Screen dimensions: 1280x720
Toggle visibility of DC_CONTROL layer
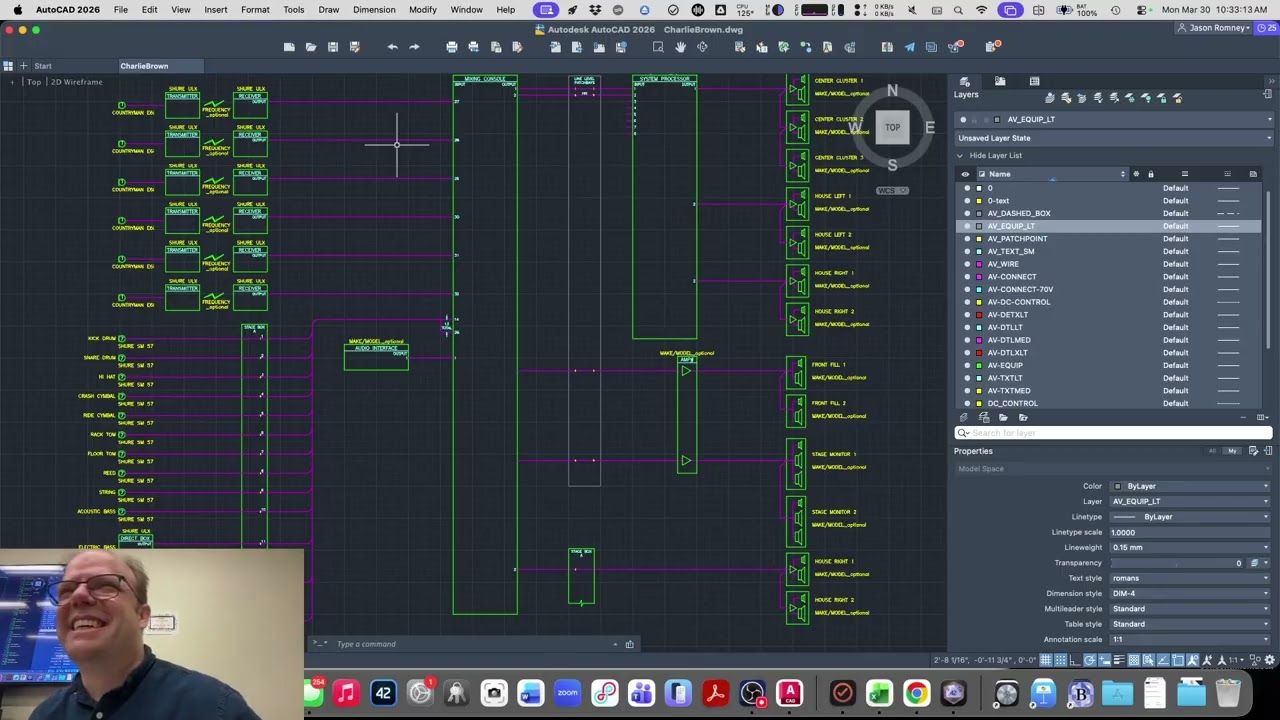click(x=966, y=403)
